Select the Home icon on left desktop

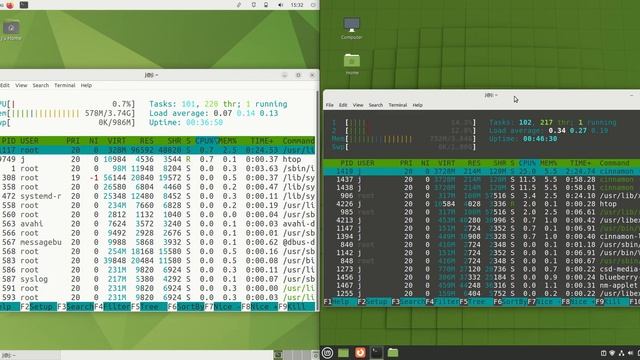(x=11, y=31)
